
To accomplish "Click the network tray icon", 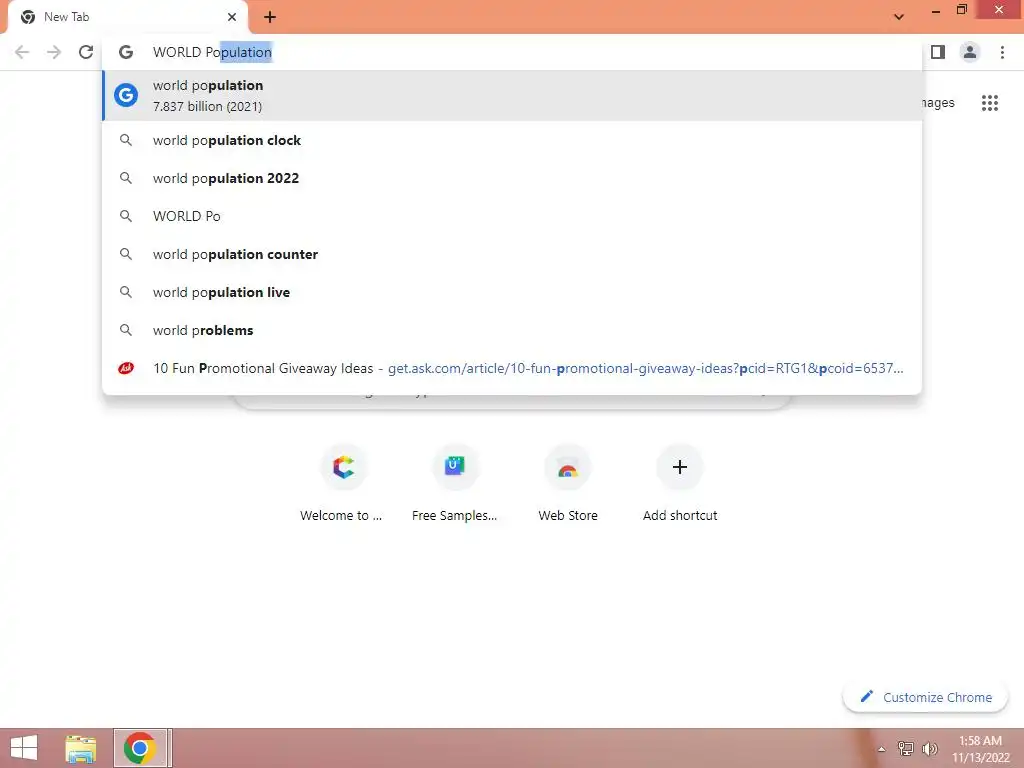I will (x=905, y=748).
